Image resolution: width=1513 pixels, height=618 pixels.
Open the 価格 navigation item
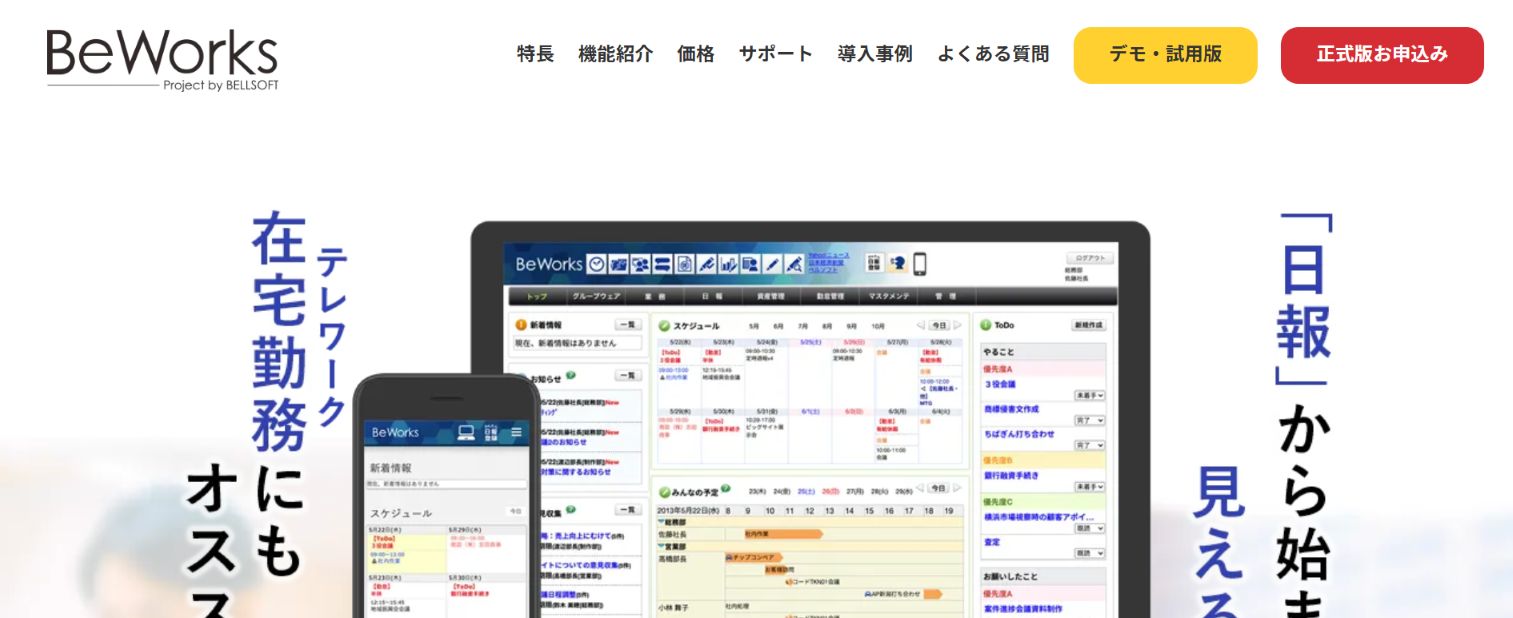pyautogui.click(x=695, y=54)
